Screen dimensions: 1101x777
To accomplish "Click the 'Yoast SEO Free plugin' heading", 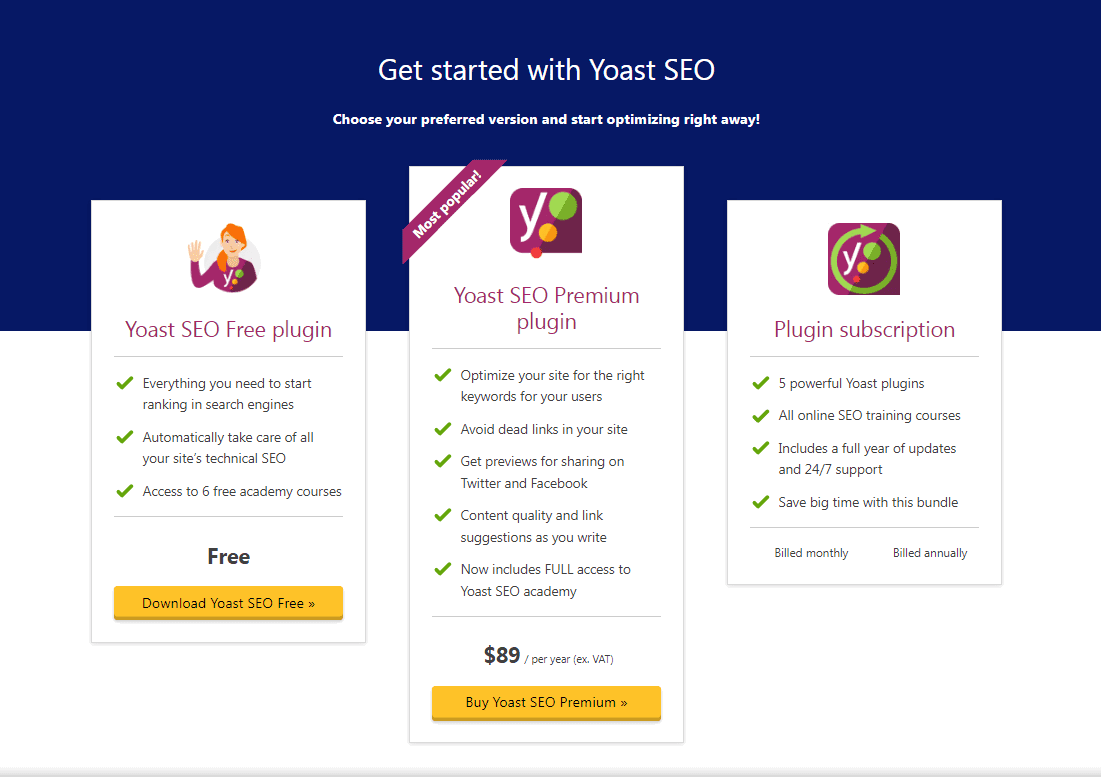I will (x=228, y=328).
